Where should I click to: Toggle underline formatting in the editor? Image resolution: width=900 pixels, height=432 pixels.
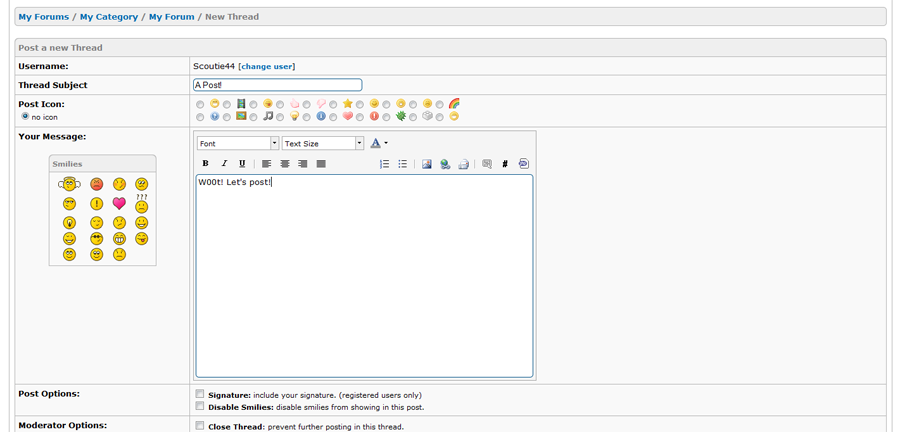click(x=242, y=164)
